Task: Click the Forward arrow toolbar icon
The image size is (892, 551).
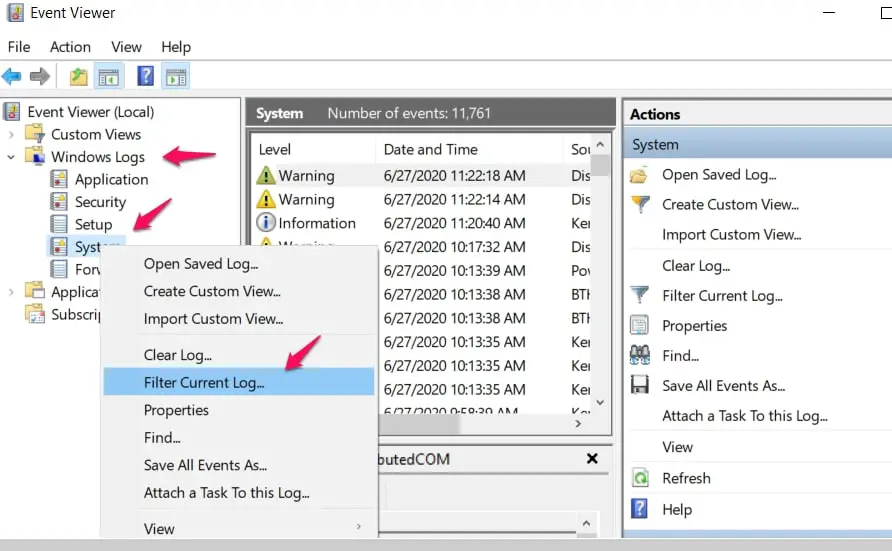Action: (39, 76)
